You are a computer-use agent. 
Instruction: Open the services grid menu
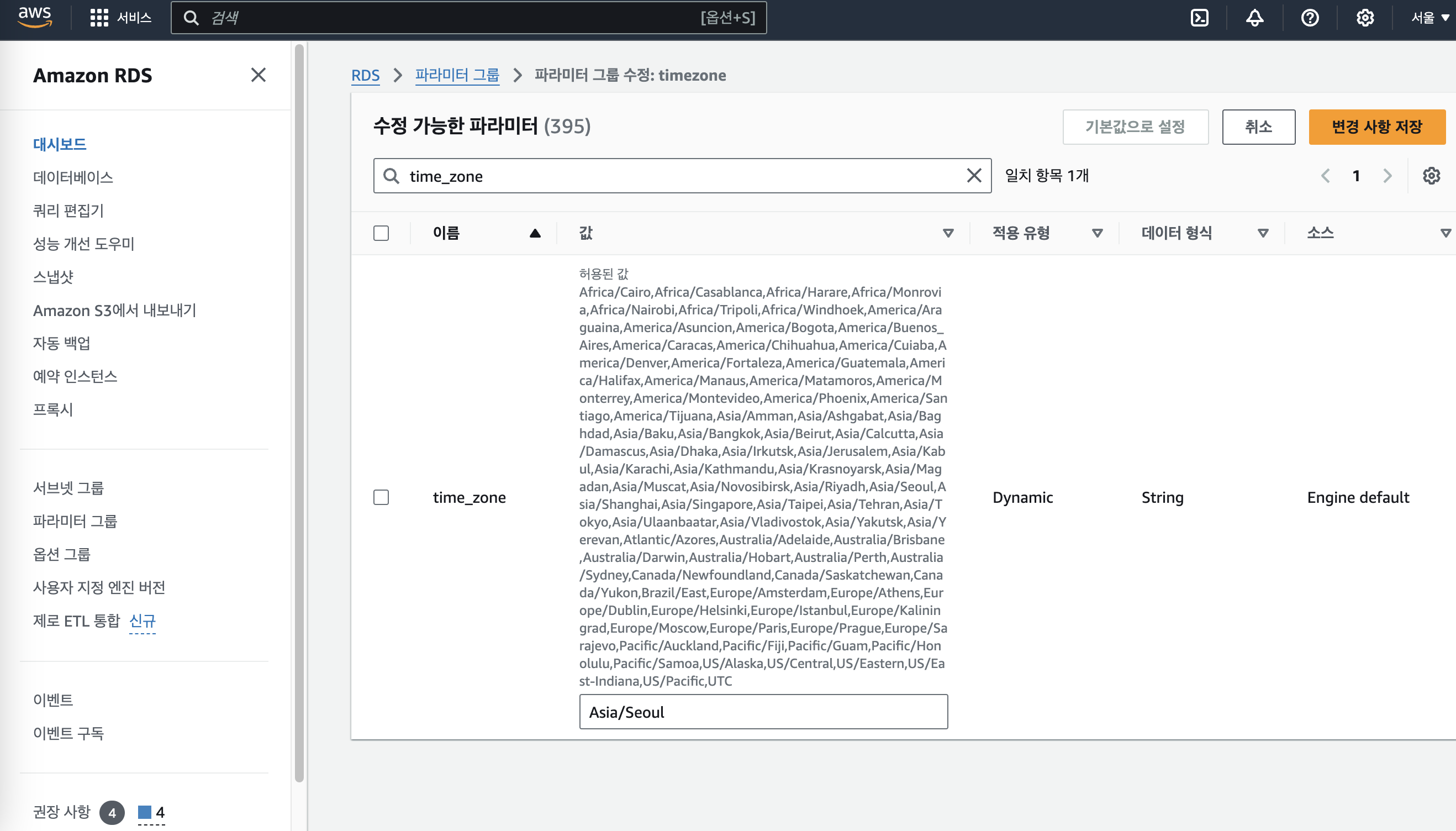[120, 18]
